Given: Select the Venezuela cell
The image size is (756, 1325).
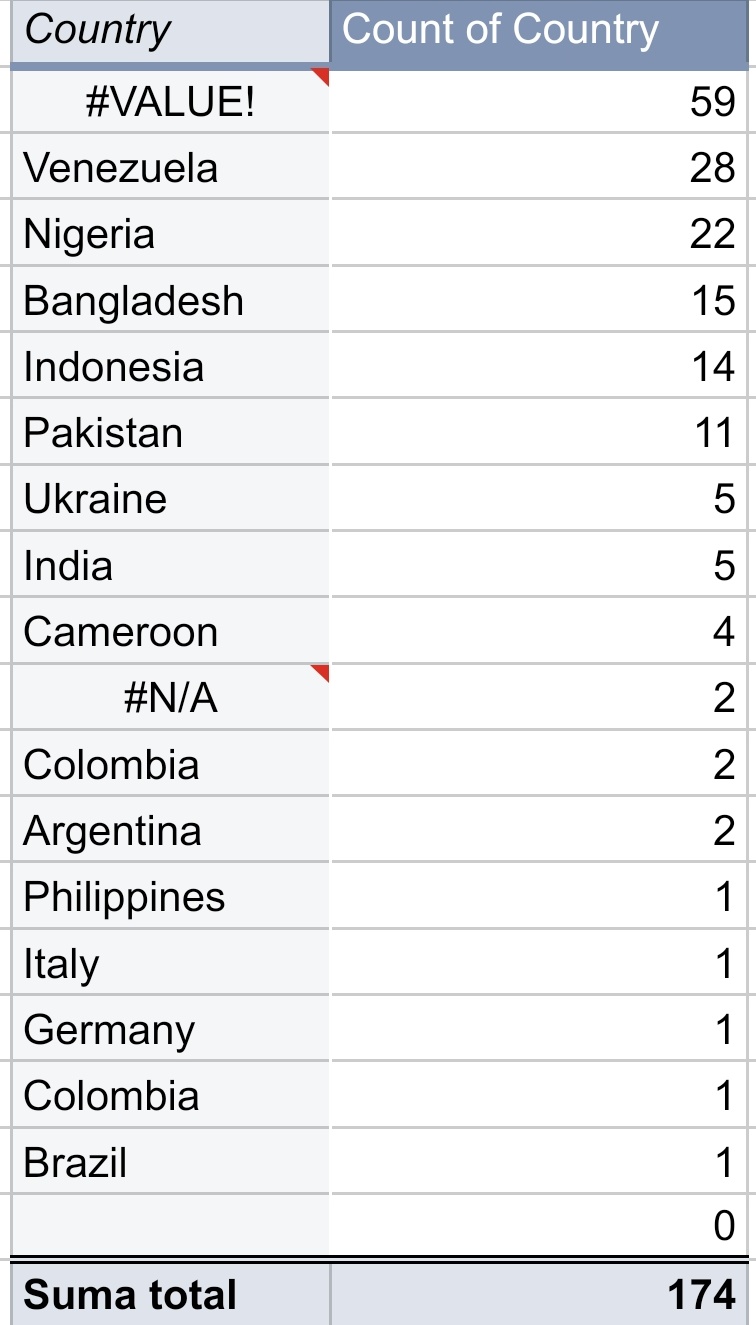Looking at the screenshot, I should pos(170,166).
